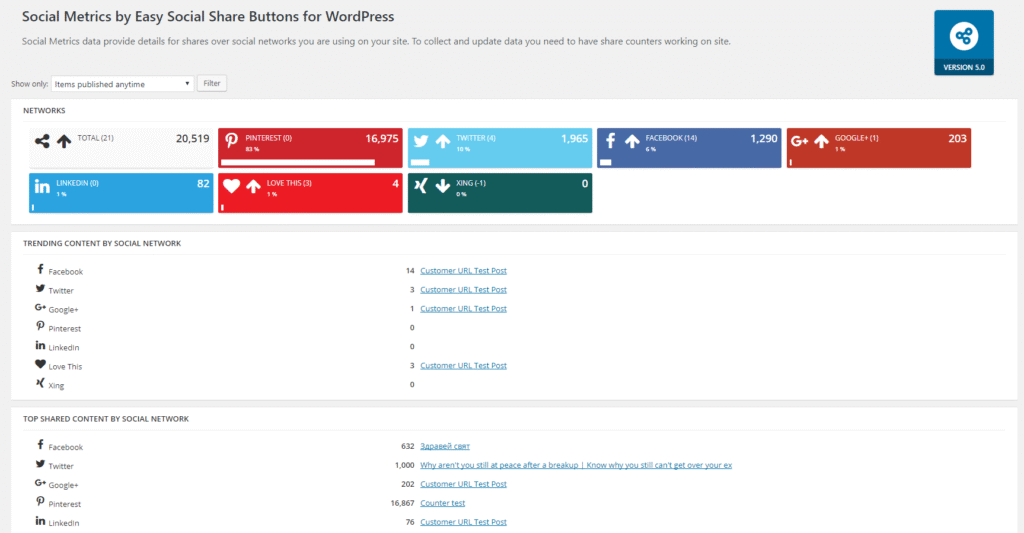Open trending Google+ 'Customer URL Test Post' link

(x=463, y=308)
